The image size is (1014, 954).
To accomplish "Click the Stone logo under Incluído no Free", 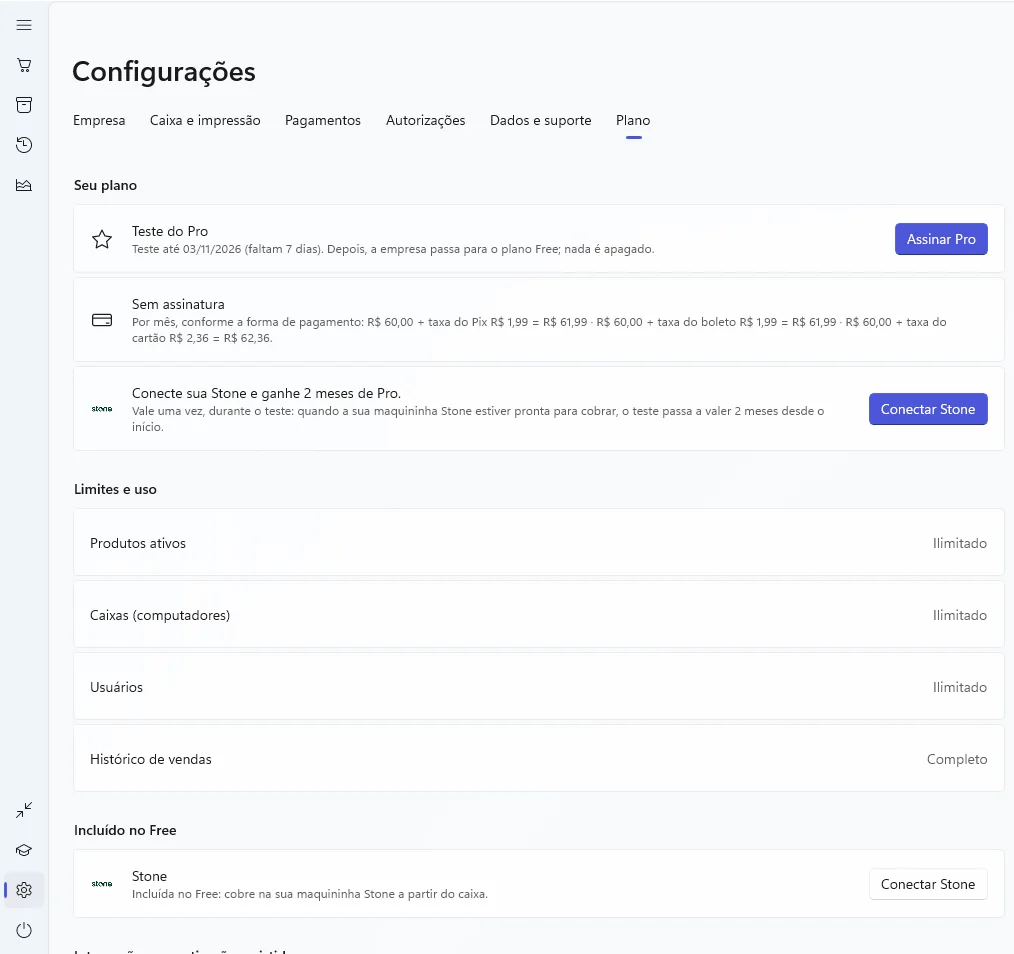I will [102, 884].
